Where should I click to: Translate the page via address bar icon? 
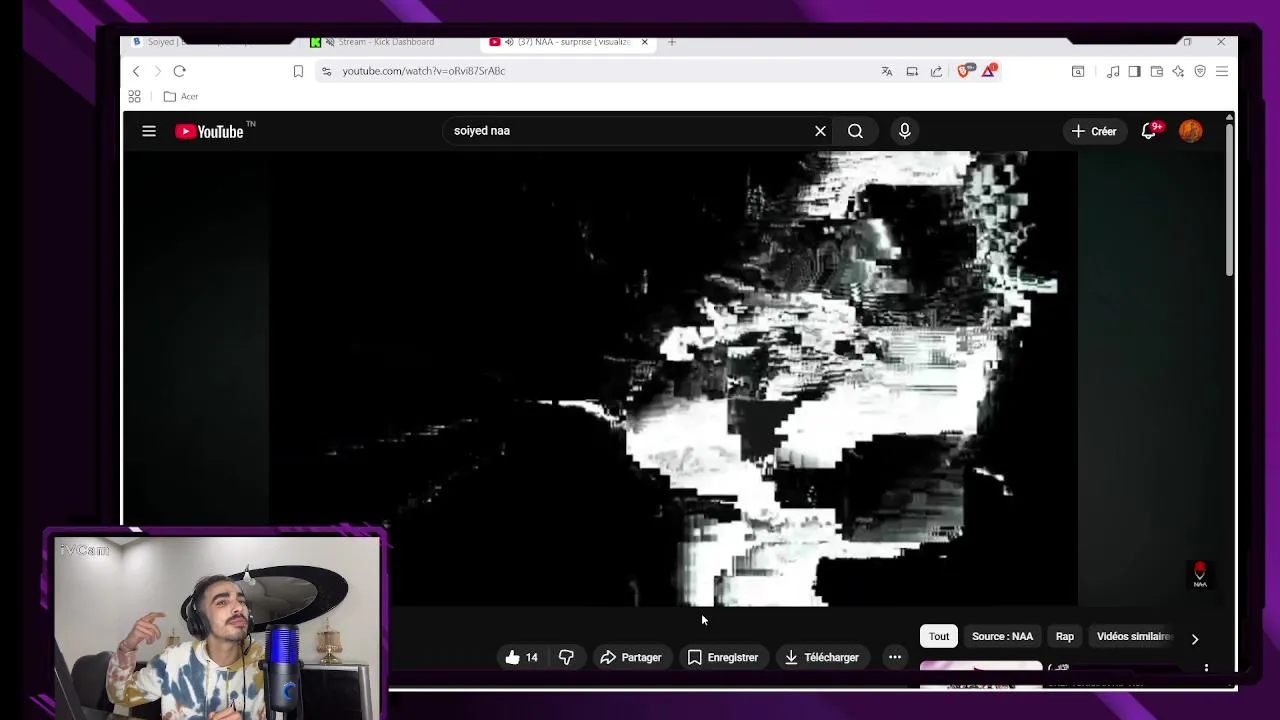tap(887, 71)
